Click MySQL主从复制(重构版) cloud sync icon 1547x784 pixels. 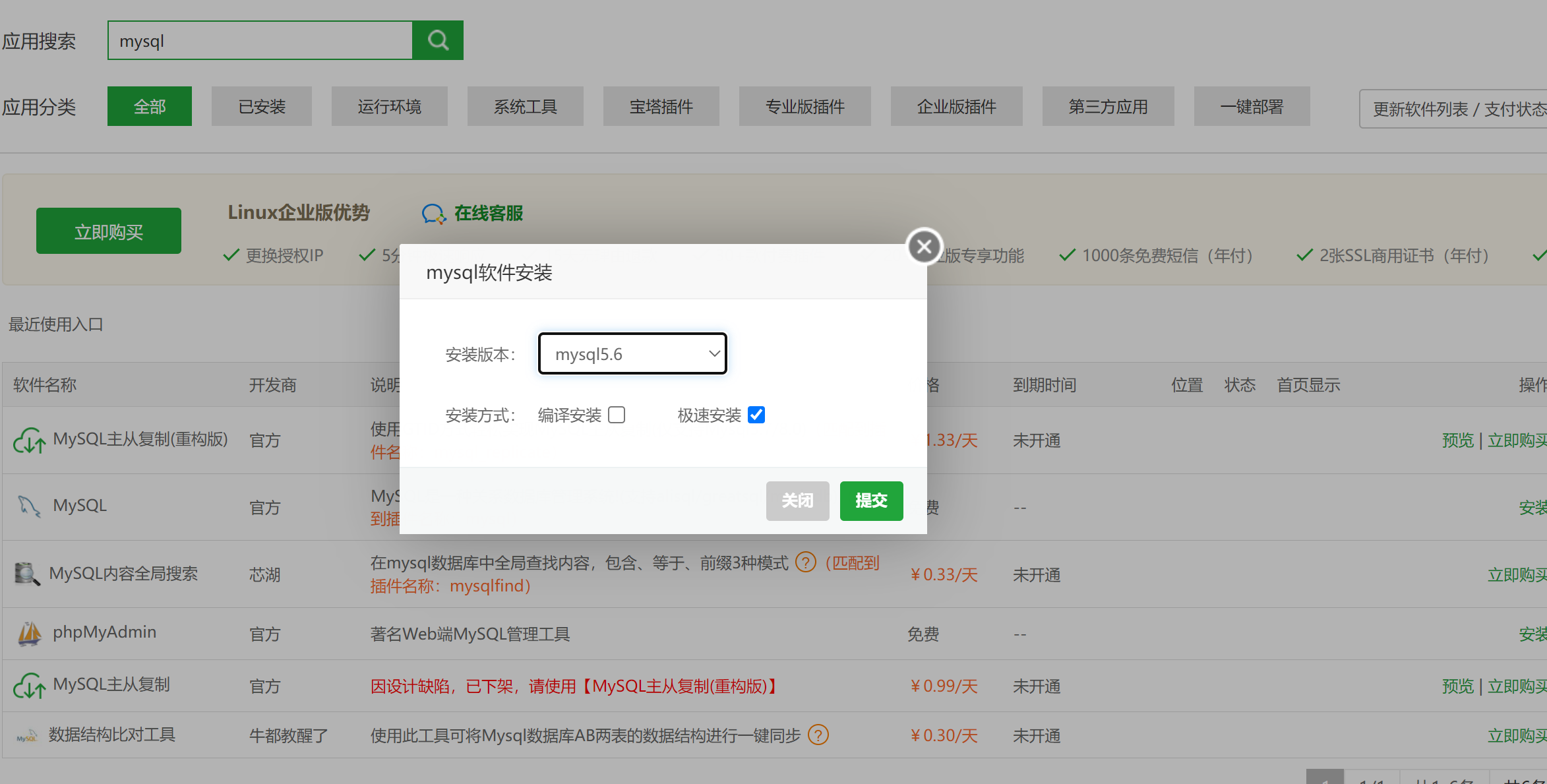29,440
